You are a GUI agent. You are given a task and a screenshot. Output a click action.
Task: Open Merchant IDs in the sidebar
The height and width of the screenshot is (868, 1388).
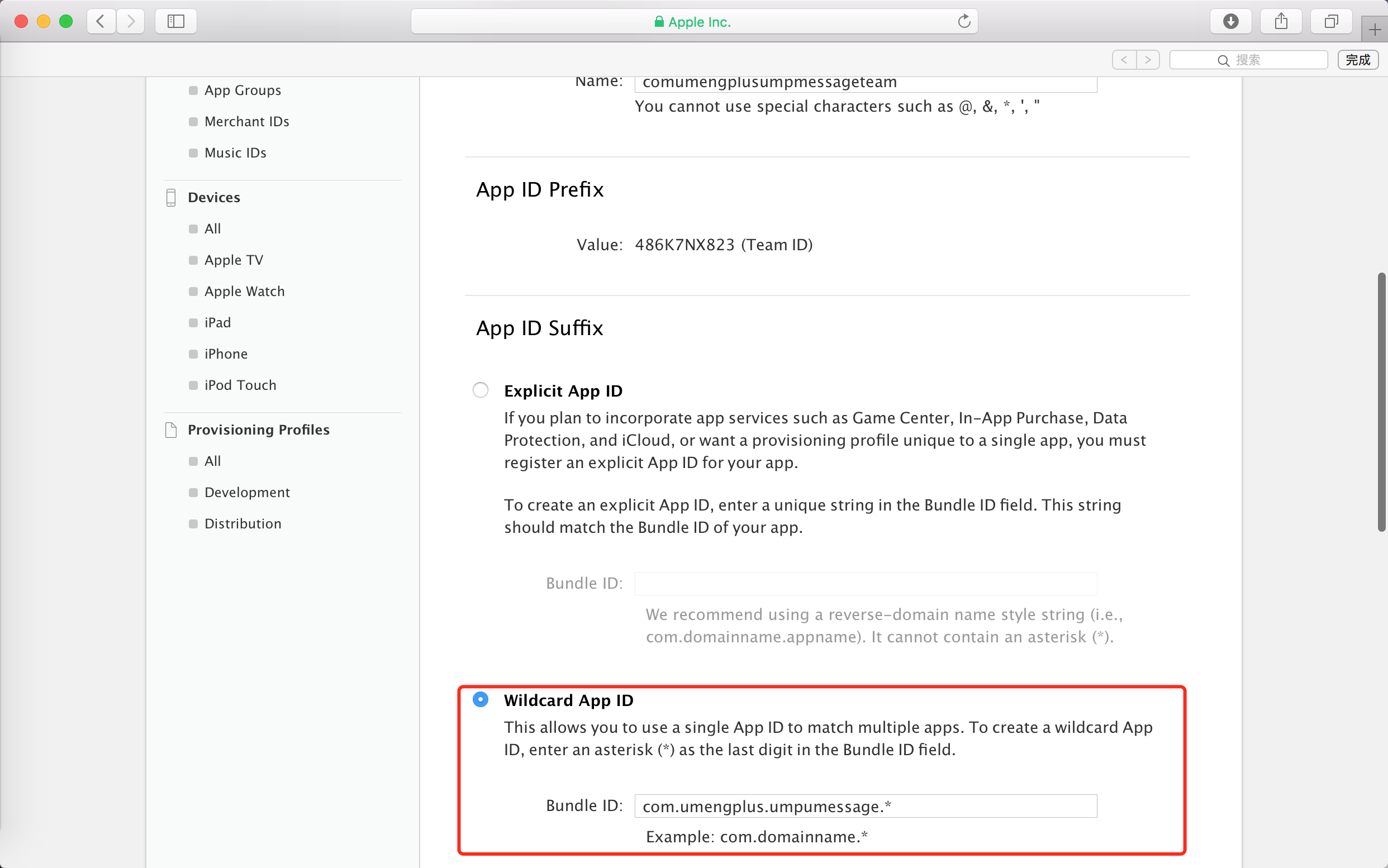tap(247, 122)
